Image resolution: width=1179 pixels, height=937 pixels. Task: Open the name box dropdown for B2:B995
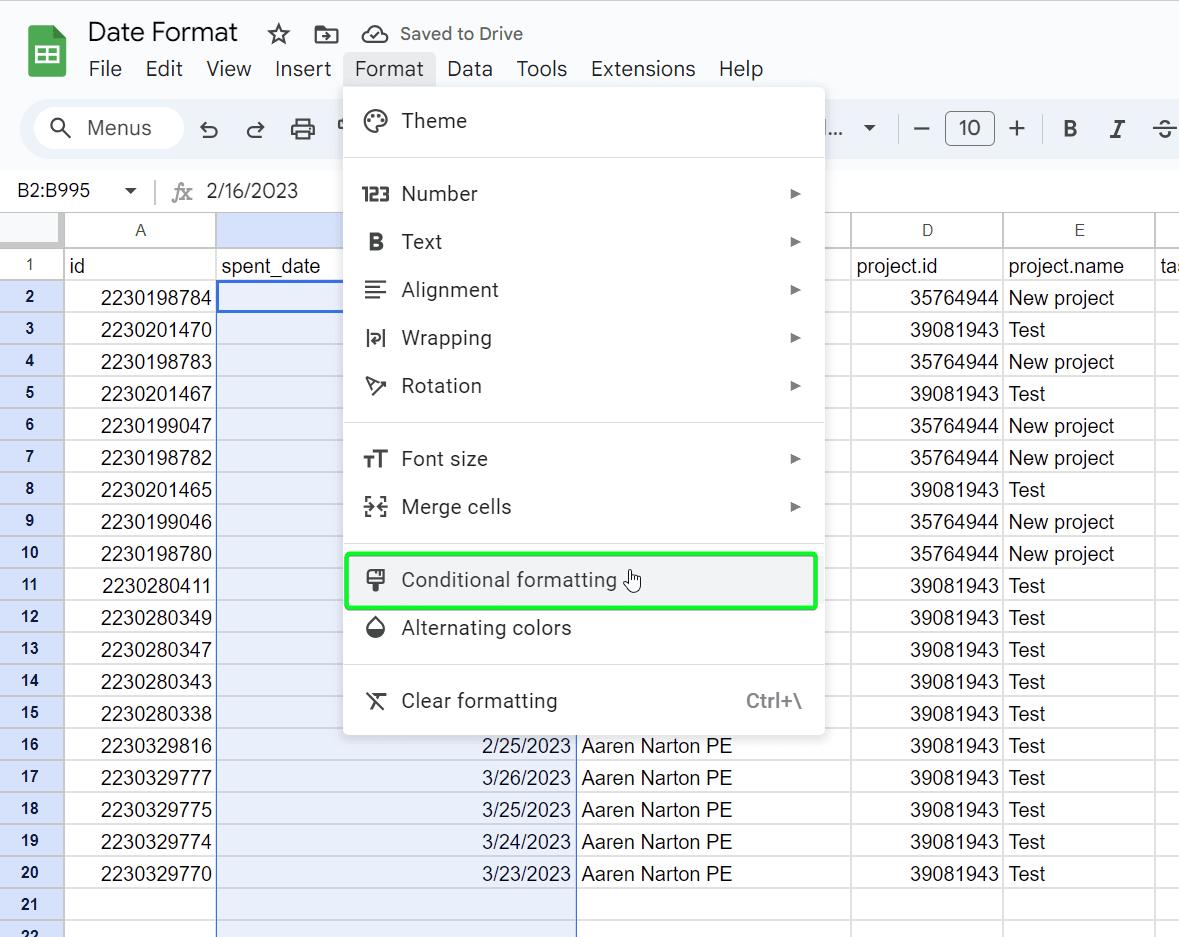point(131,190)
